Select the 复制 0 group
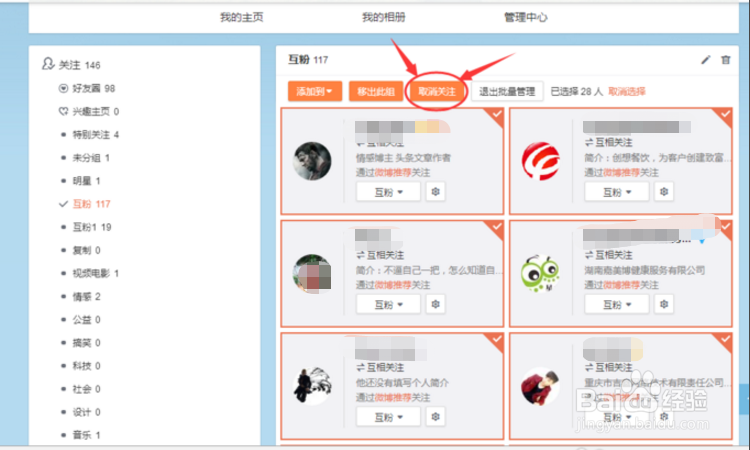 click(x=86, y=250)
